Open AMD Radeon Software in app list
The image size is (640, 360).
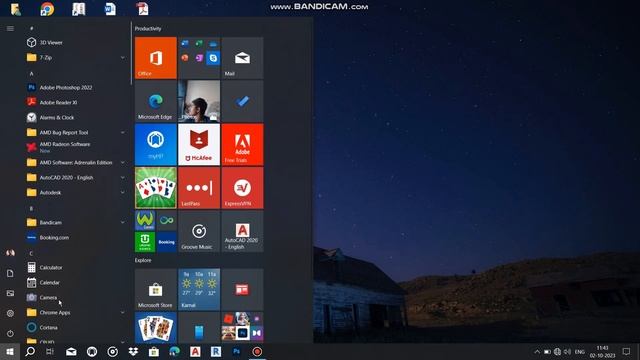click(76, 147)
